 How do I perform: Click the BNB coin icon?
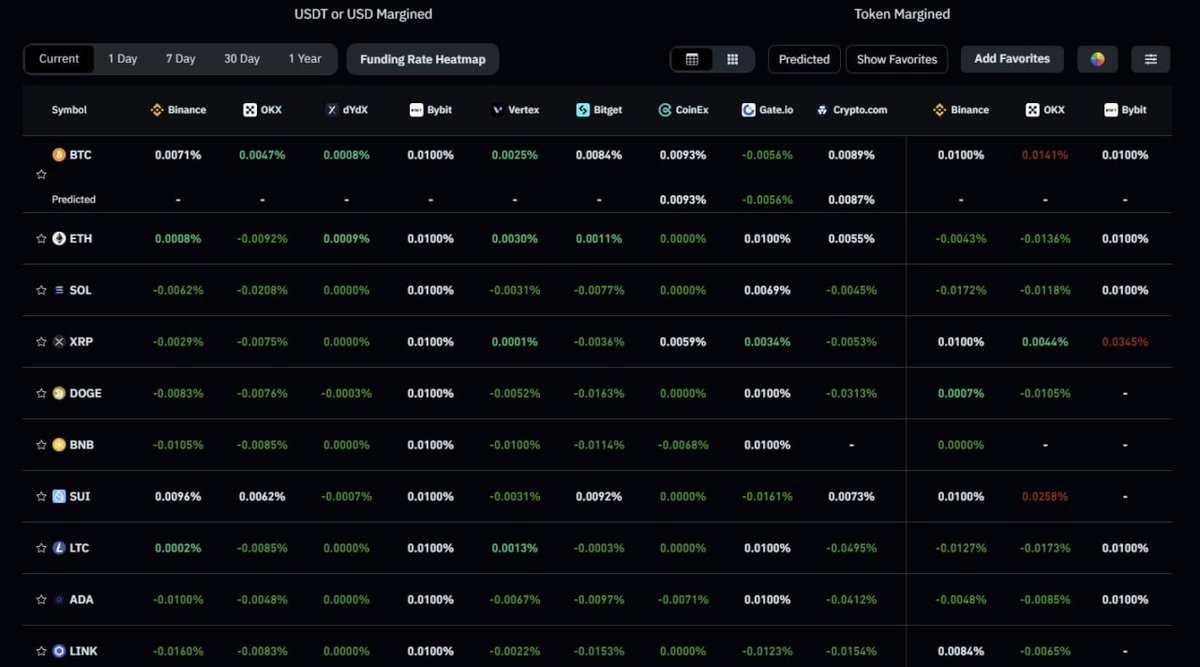[59, 445]
